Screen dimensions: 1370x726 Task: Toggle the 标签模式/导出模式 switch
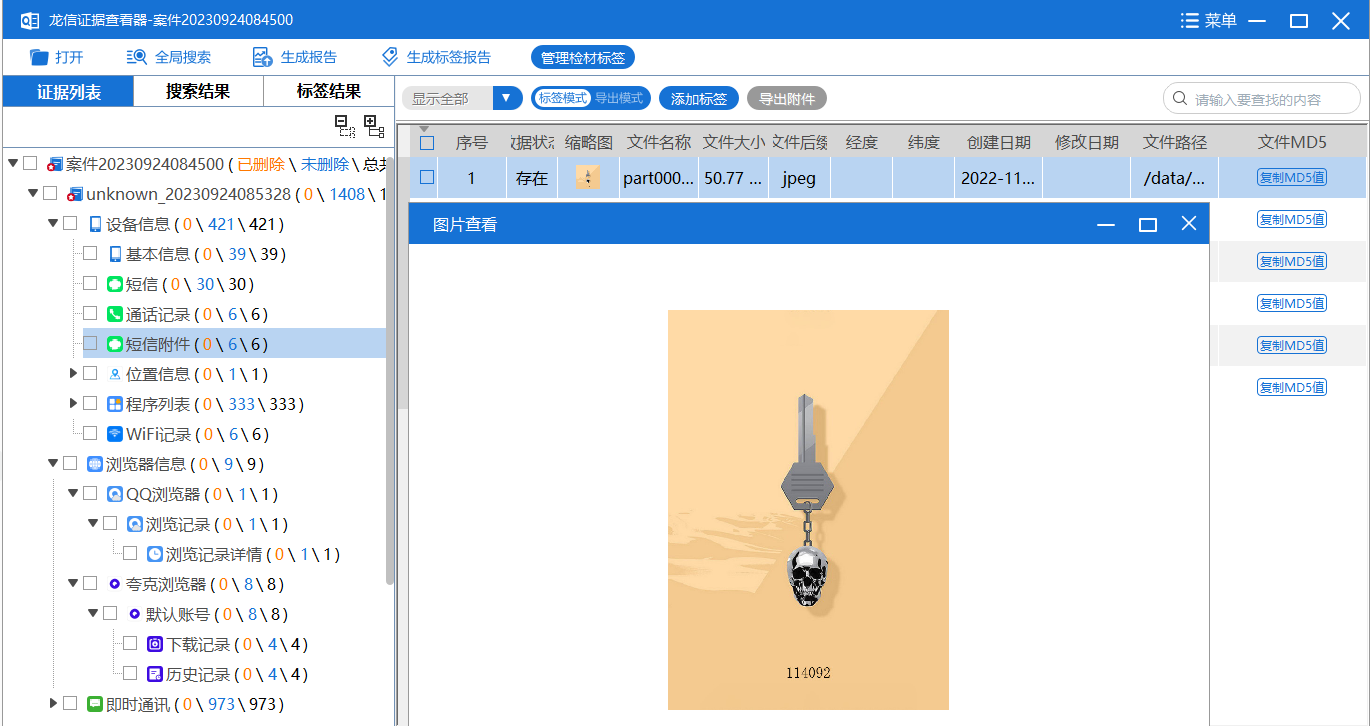point(590,98)
